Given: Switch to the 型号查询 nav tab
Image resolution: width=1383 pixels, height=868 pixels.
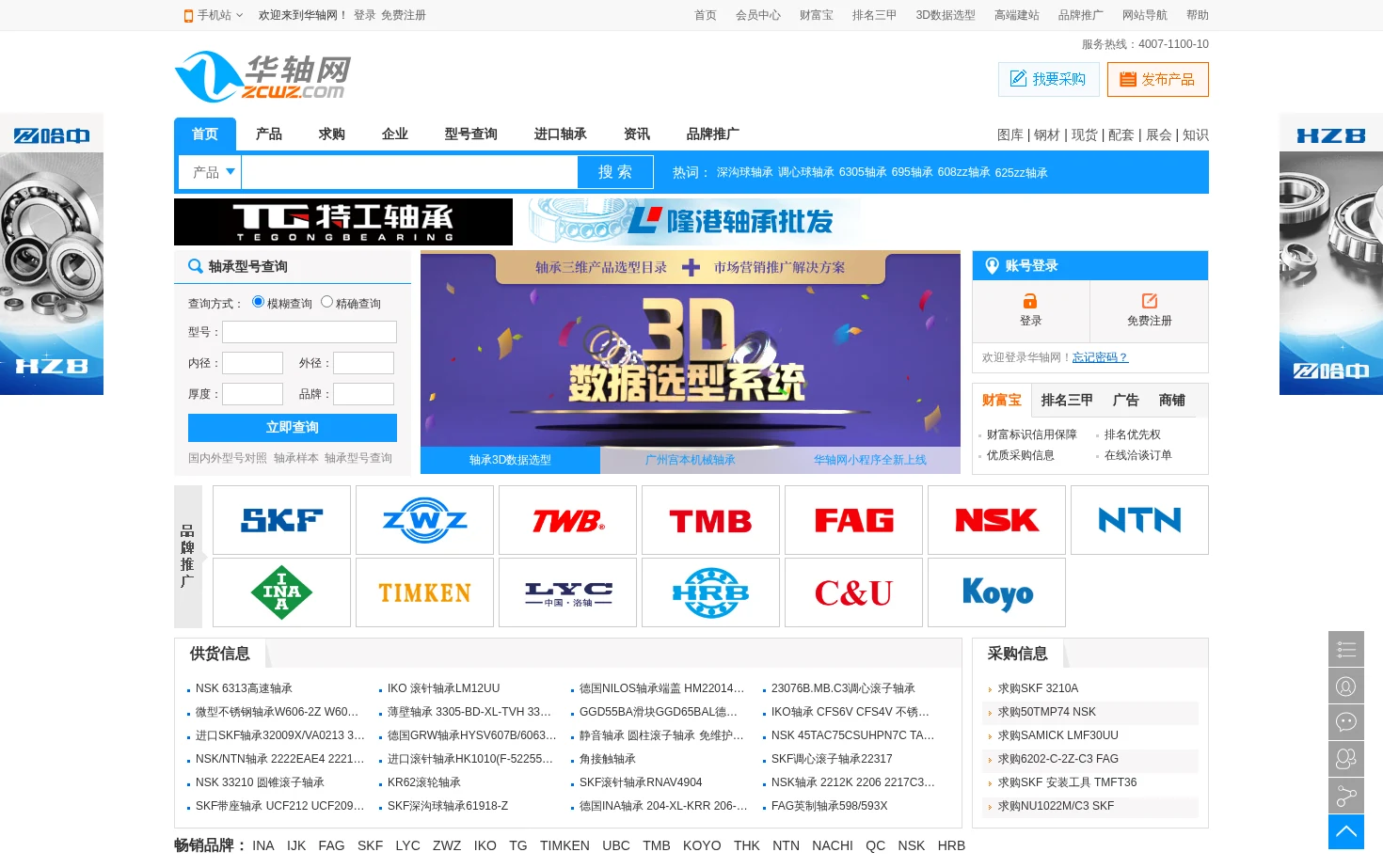Looking at the screenshot, I should click(470, 134).
